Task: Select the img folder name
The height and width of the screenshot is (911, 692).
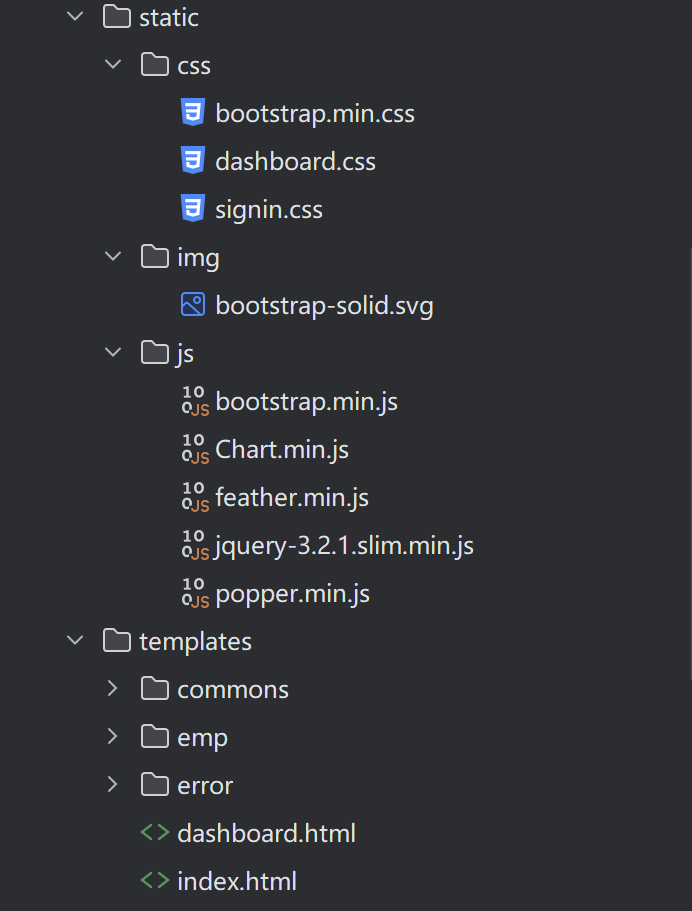Action: coord(198,257)
